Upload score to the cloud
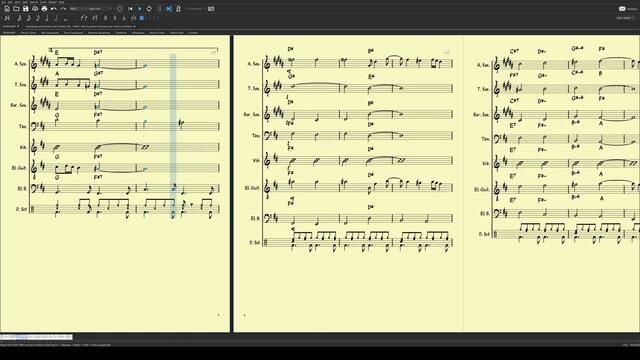 click(x=35, y=9)
